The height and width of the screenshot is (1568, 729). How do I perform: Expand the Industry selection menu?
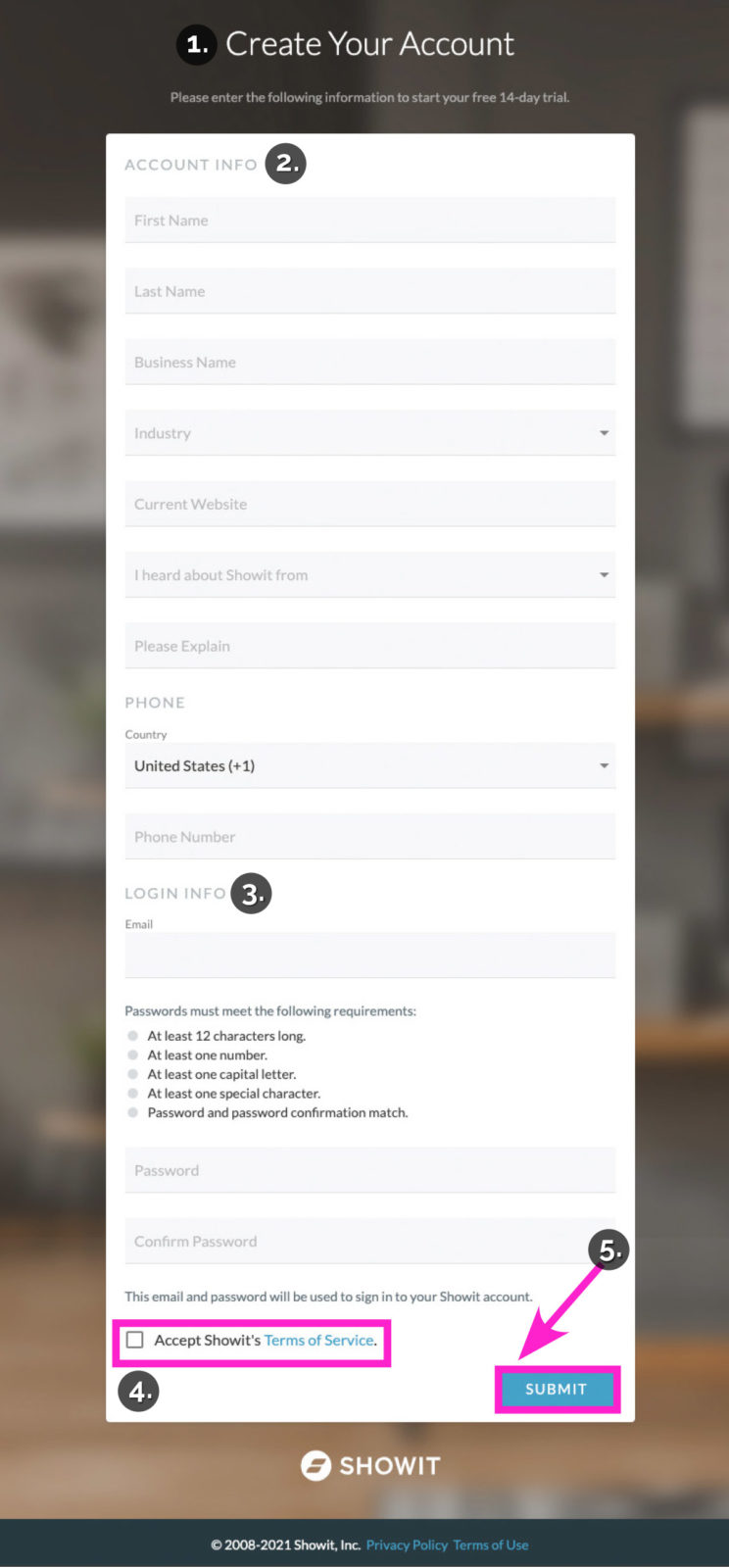point(369,432)
